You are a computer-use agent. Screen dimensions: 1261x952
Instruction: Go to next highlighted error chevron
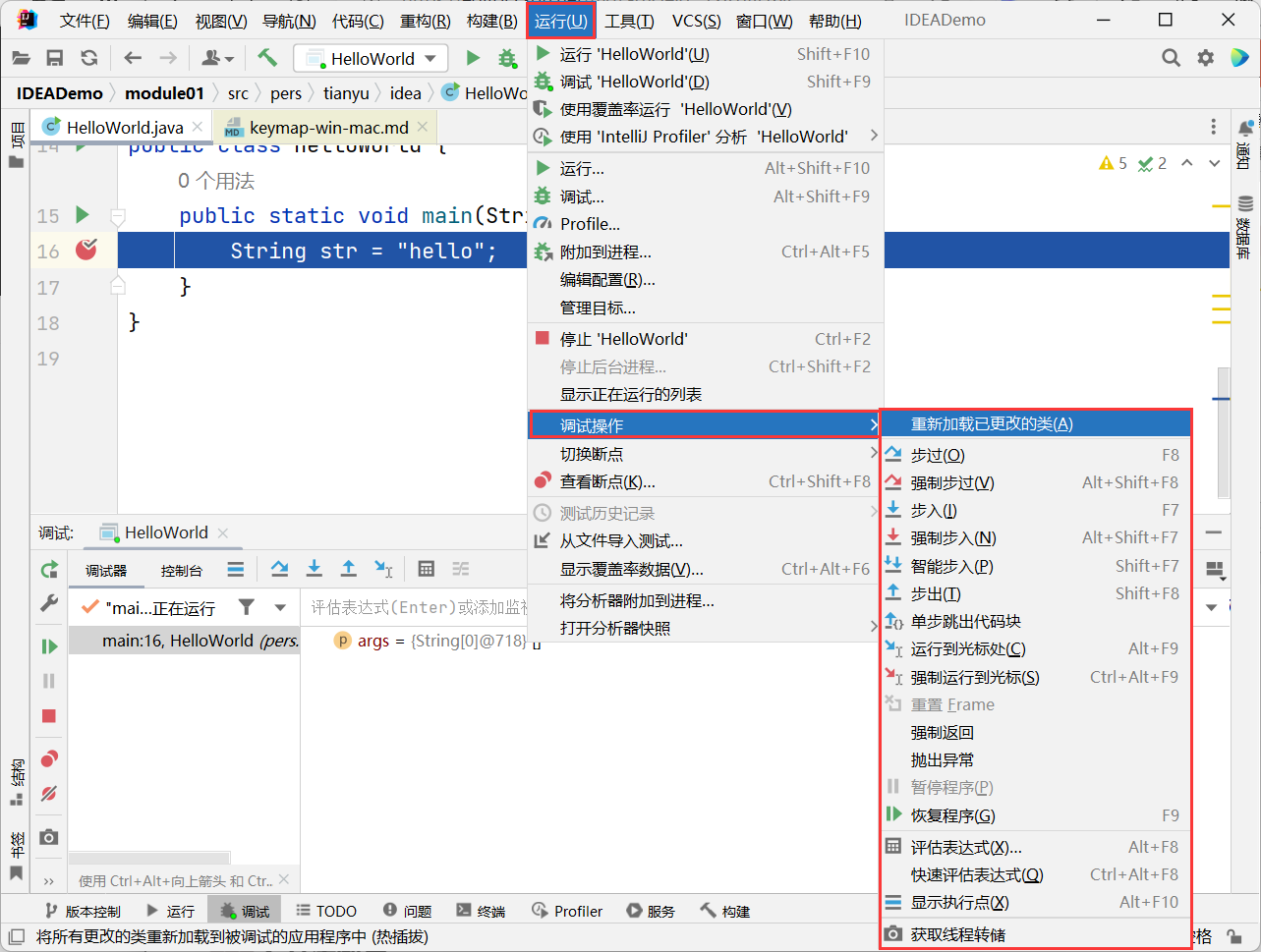coord(1215,163)
